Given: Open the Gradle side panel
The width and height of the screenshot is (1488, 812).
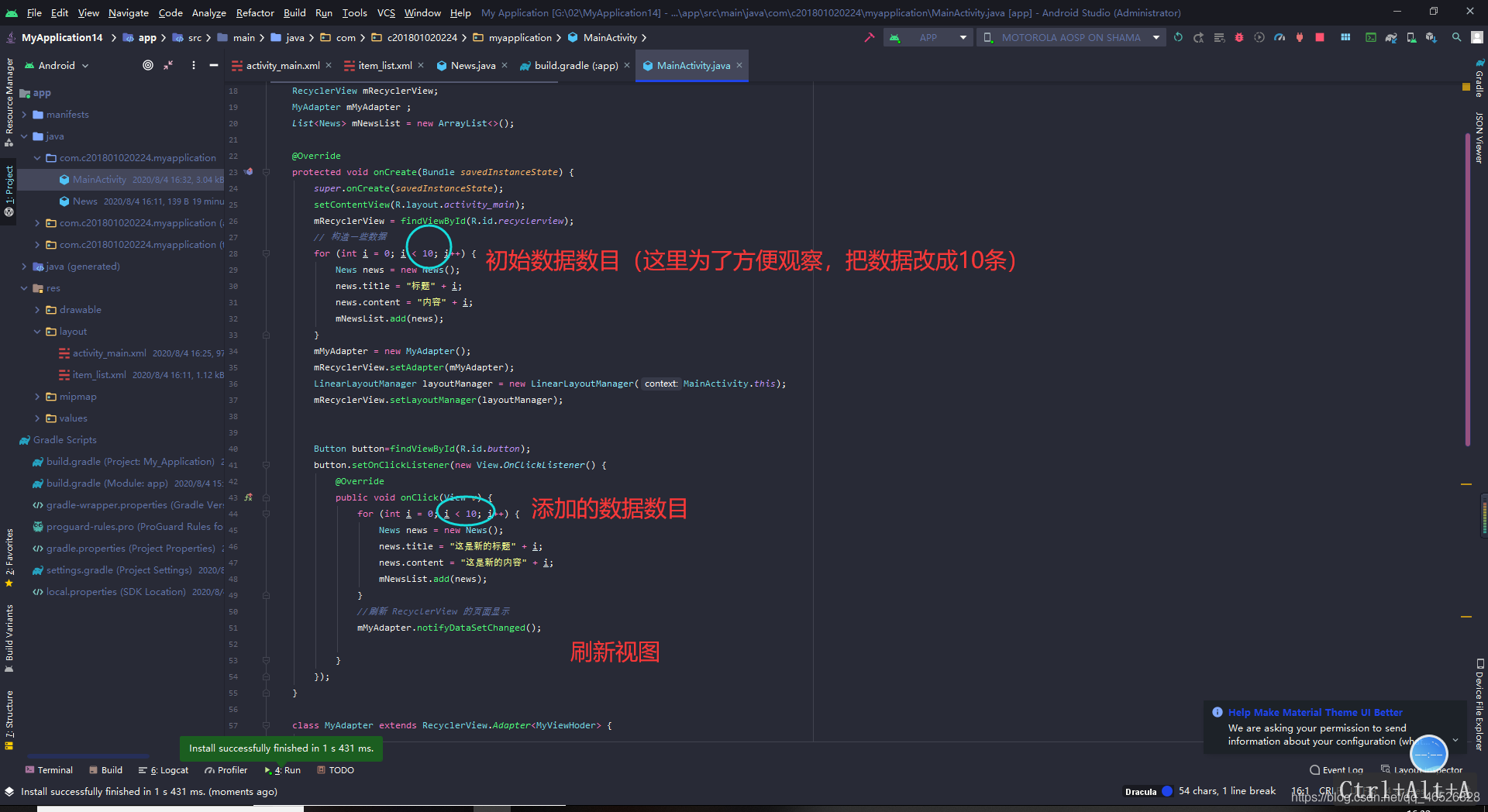Looking at the screenshot, I should 1479,77.
